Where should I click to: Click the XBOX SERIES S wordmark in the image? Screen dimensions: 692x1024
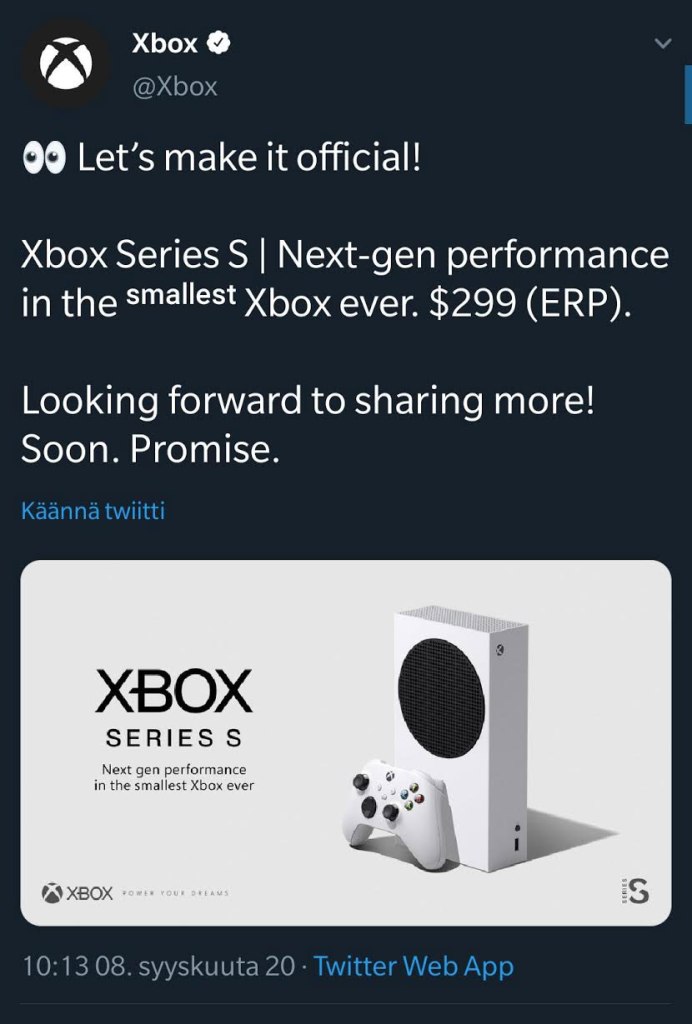pyautogui.click(x=174, y=702)
